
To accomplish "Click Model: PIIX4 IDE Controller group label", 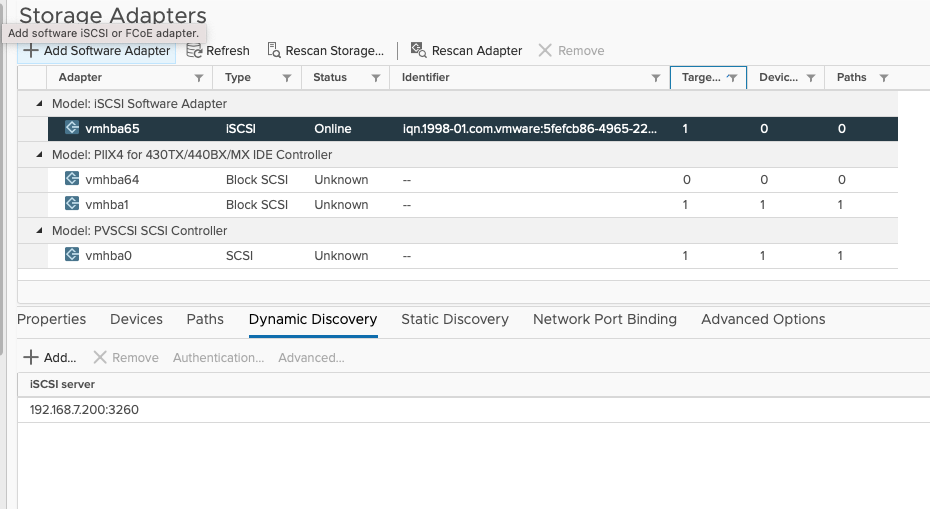I will pyautogui.click(x=192, y=155).
